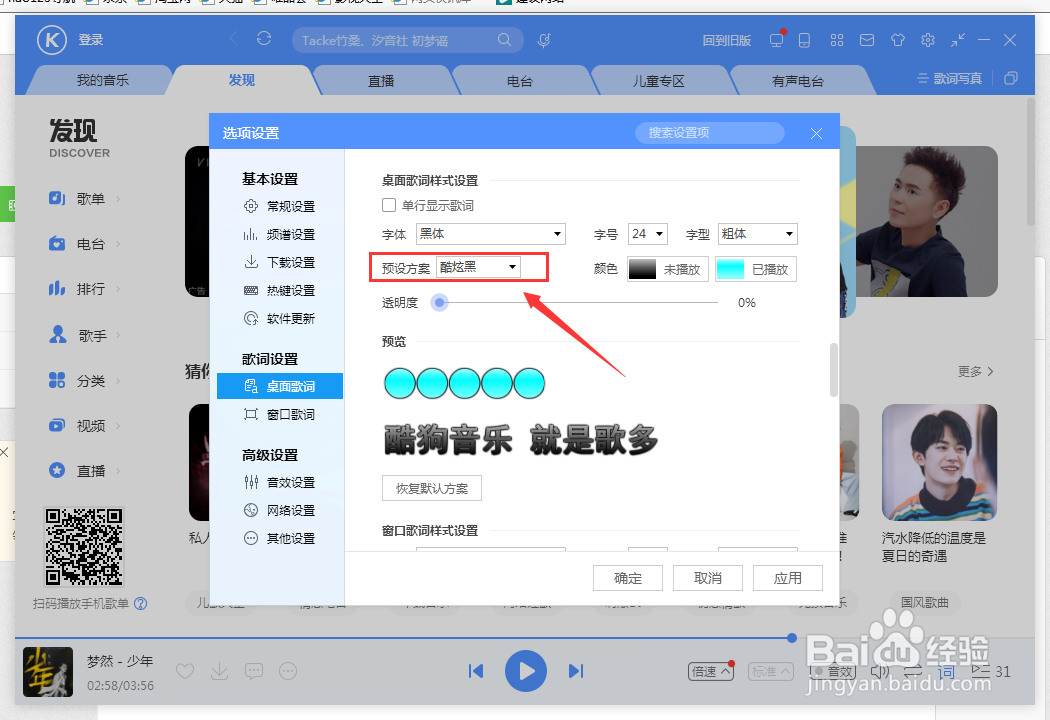
Task: Download the current song icon
Action: [x=219, y=670]
